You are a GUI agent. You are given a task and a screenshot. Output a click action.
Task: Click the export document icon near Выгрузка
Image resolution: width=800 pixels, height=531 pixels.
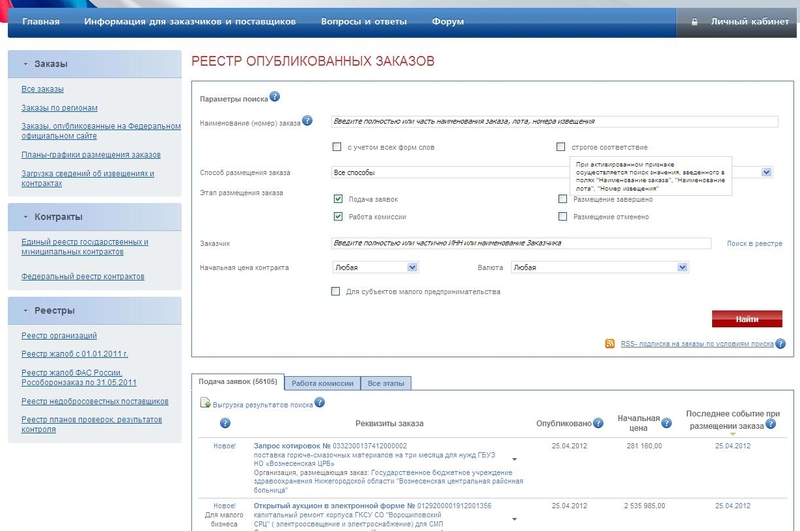point(205,403)
